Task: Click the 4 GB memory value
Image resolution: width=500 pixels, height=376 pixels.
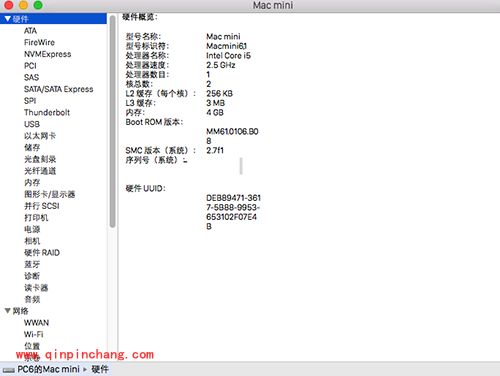Action: tap(215, 112)
